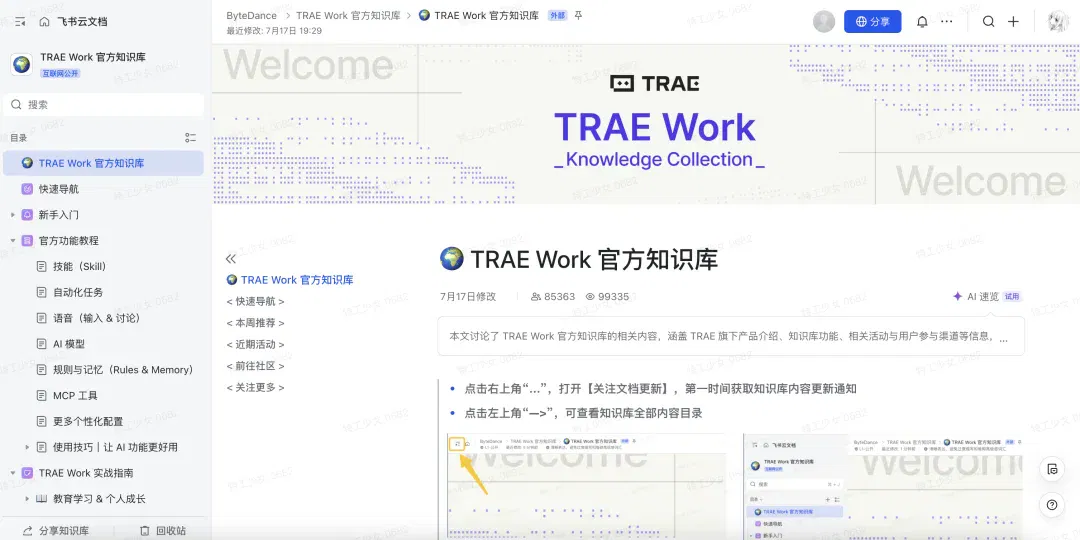The width and height of the screenshot is (1080, 540).
Task: Click the globe icon of TRAE Work 官方知识库 header
Action: pyautogui.click(x=21, y=64)
